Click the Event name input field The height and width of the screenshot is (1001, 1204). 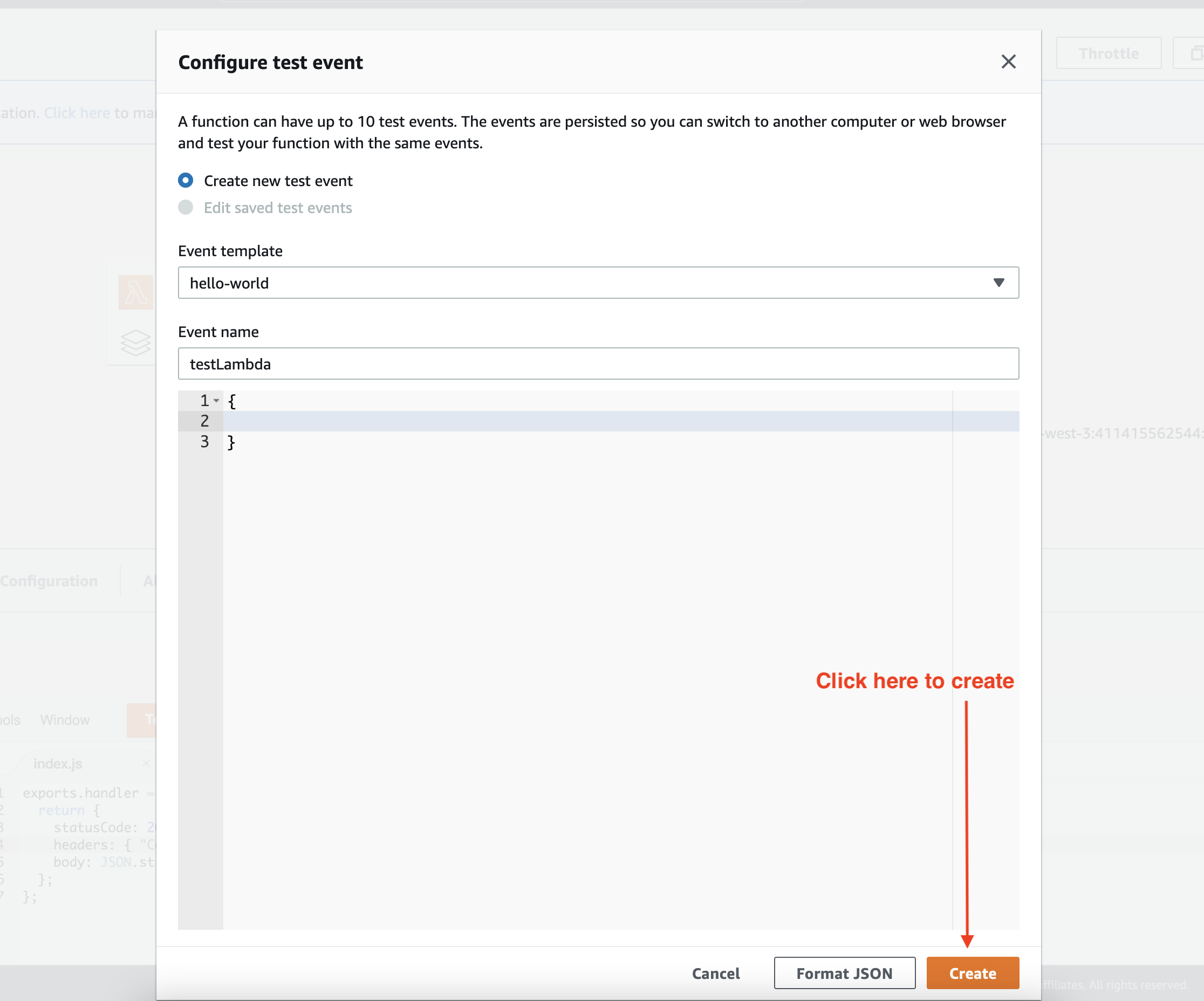coord(598,364)
